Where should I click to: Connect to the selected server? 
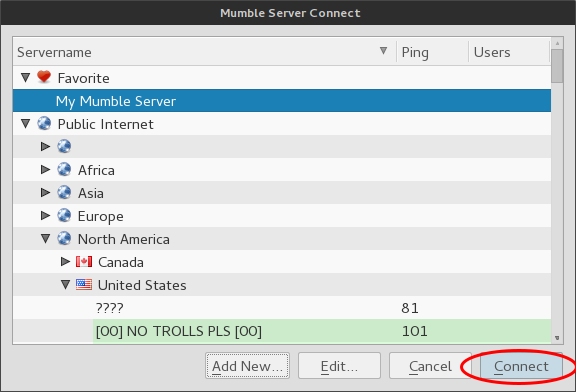coord(521,366)
